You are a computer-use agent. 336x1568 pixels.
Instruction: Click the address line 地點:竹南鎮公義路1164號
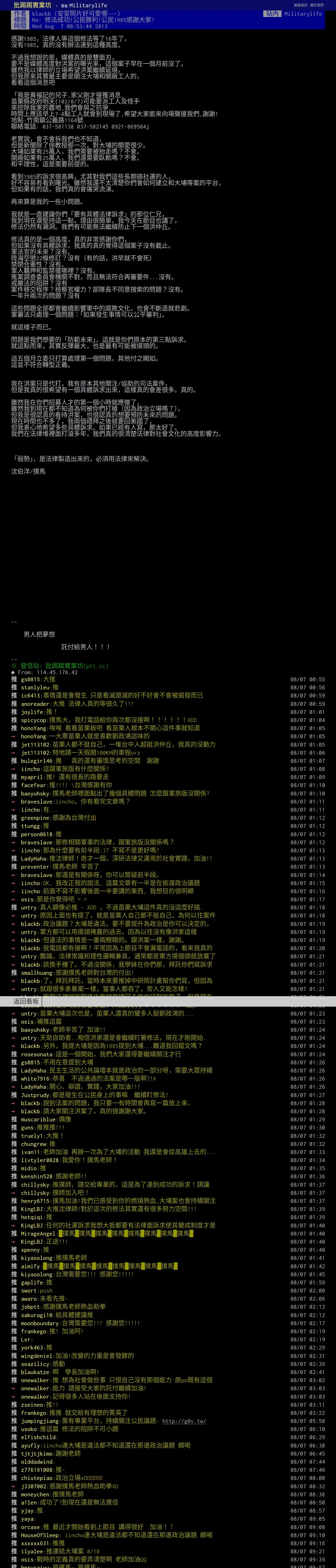(x=46, y=120)
